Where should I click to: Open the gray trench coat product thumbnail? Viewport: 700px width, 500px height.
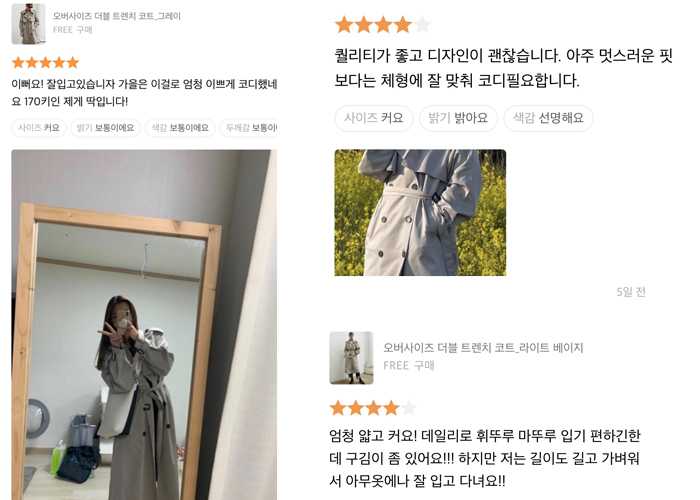28,24
